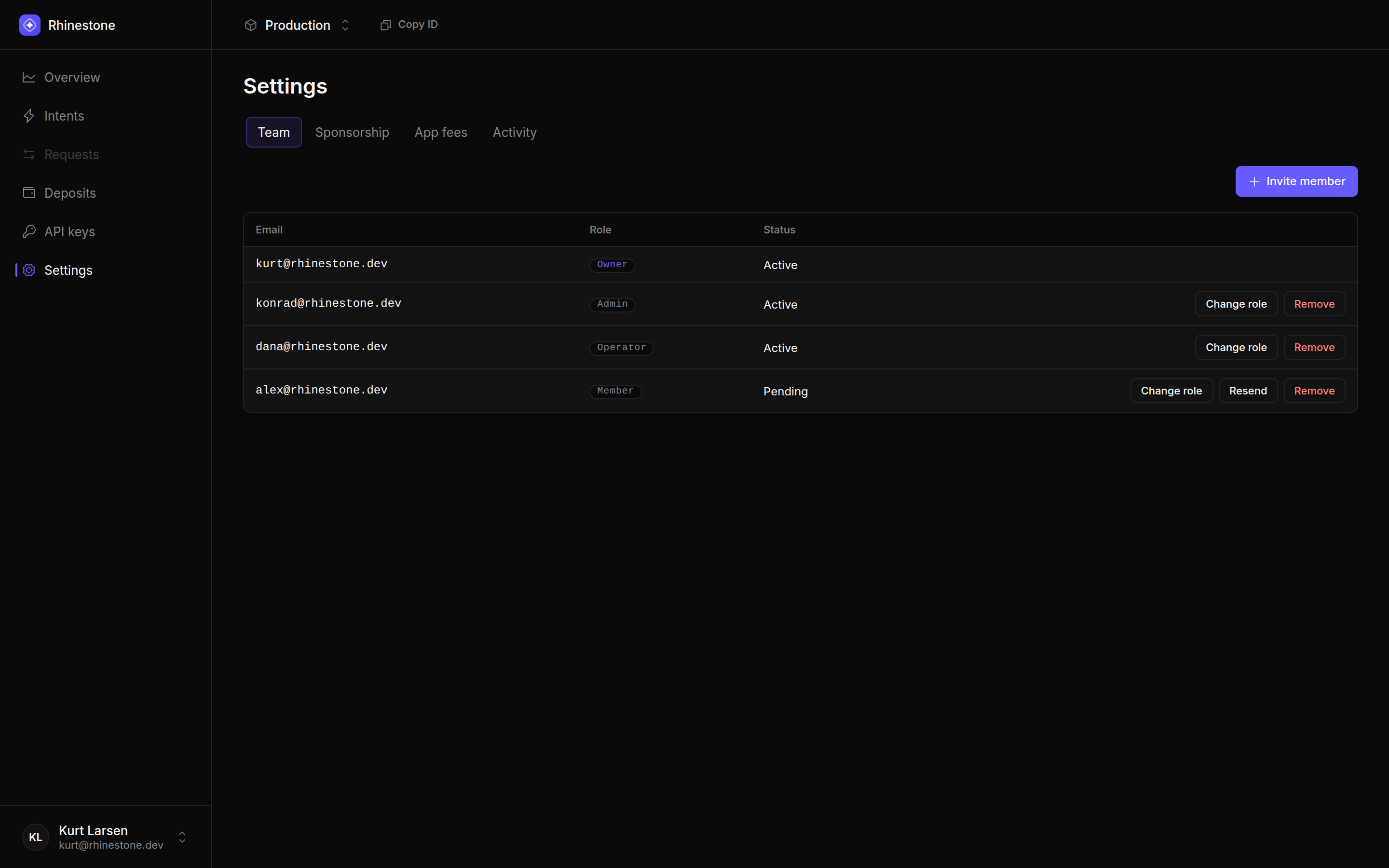Select Settings in the sidebar
The image size is (1389, 868).
click(x=106, y=270)
